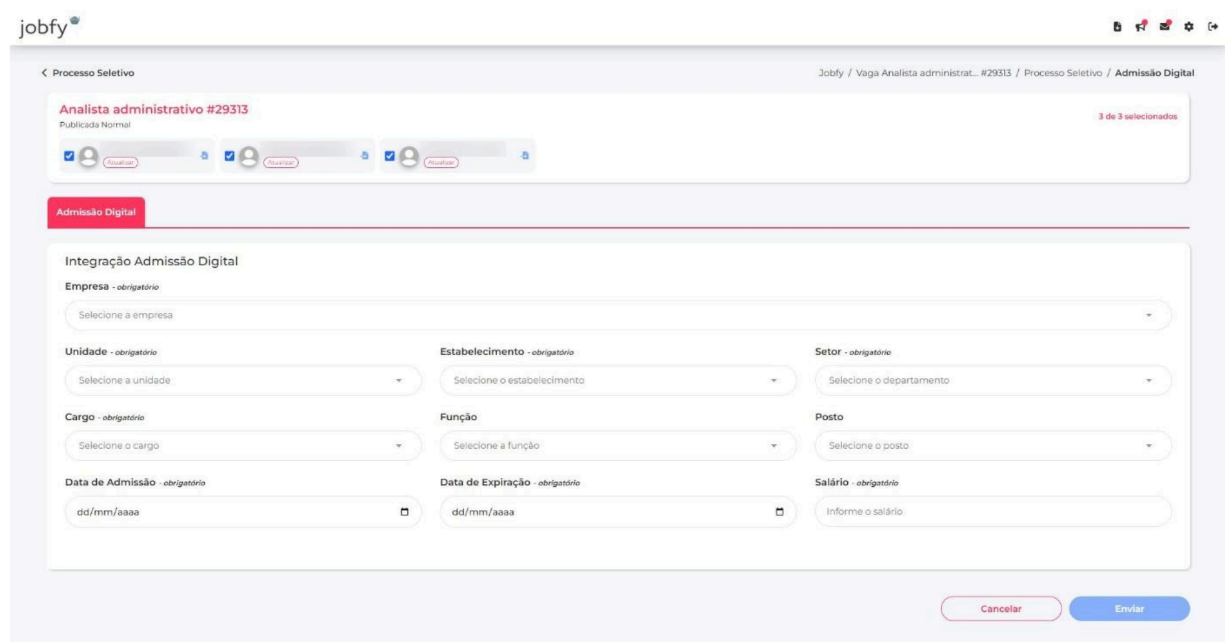Open calendar picker for Data de Expiração
Image resolution: width=1225 pixels, height=642 pixels.
point(780,512)
